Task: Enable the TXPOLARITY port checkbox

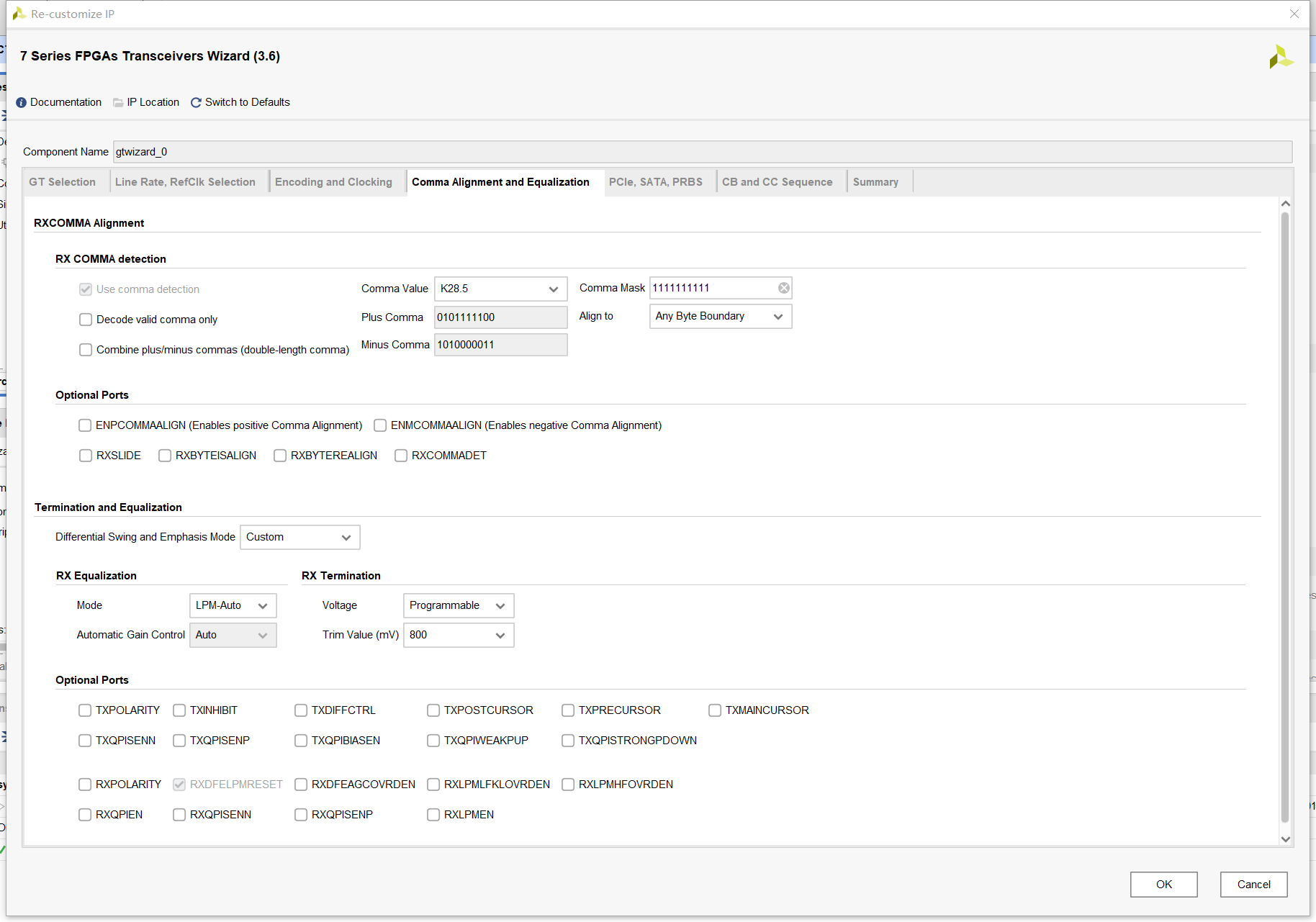Action: pos(85,710)
